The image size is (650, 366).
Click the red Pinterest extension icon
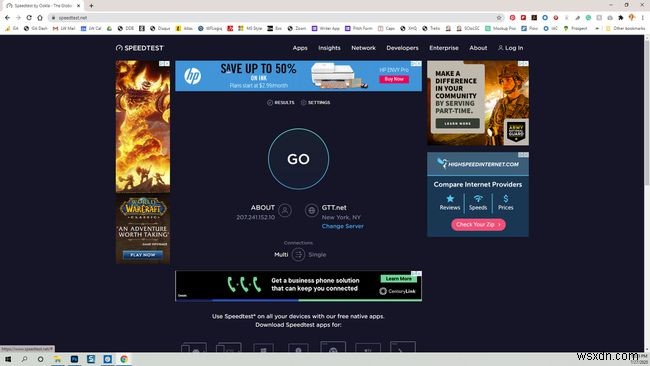click(512, 17)
